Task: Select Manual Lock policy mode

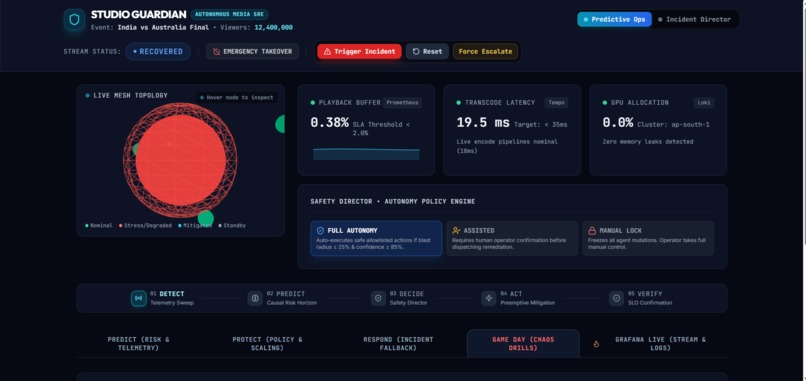Action: pyautogui.click(x=648, y=239)
